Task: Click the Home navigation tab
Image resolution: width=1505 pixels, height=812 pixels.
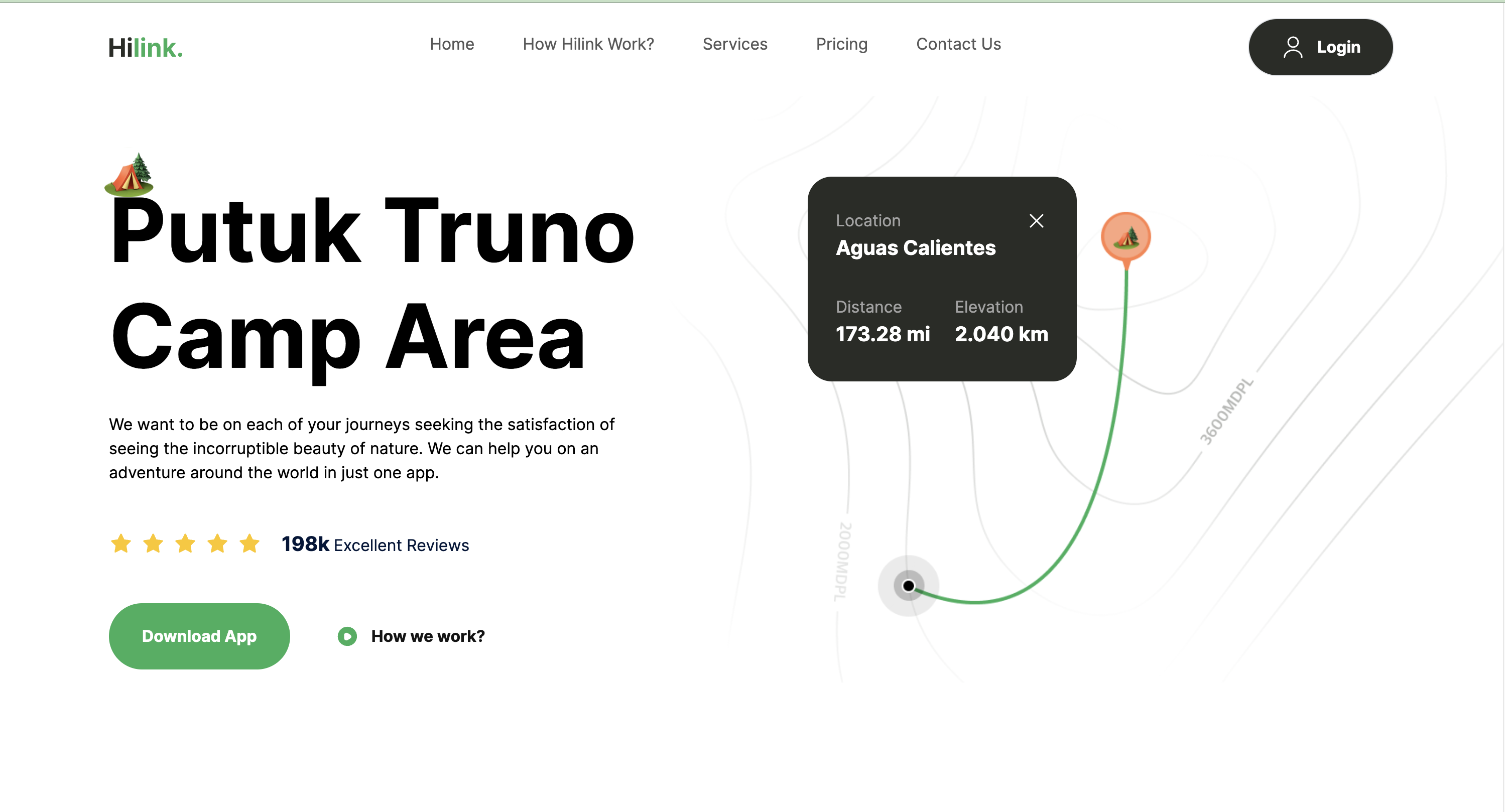Action: tap(452, 43)
